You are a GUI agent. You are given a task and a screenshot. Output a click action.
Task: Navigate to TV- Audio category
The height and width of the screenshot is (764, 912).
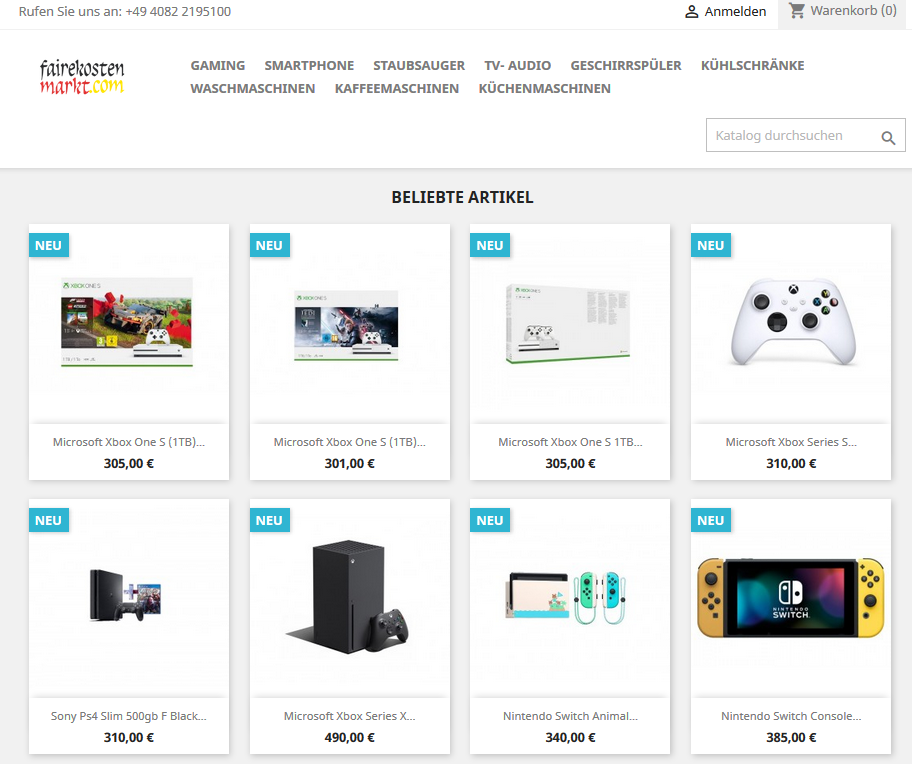tap(518, 66)
